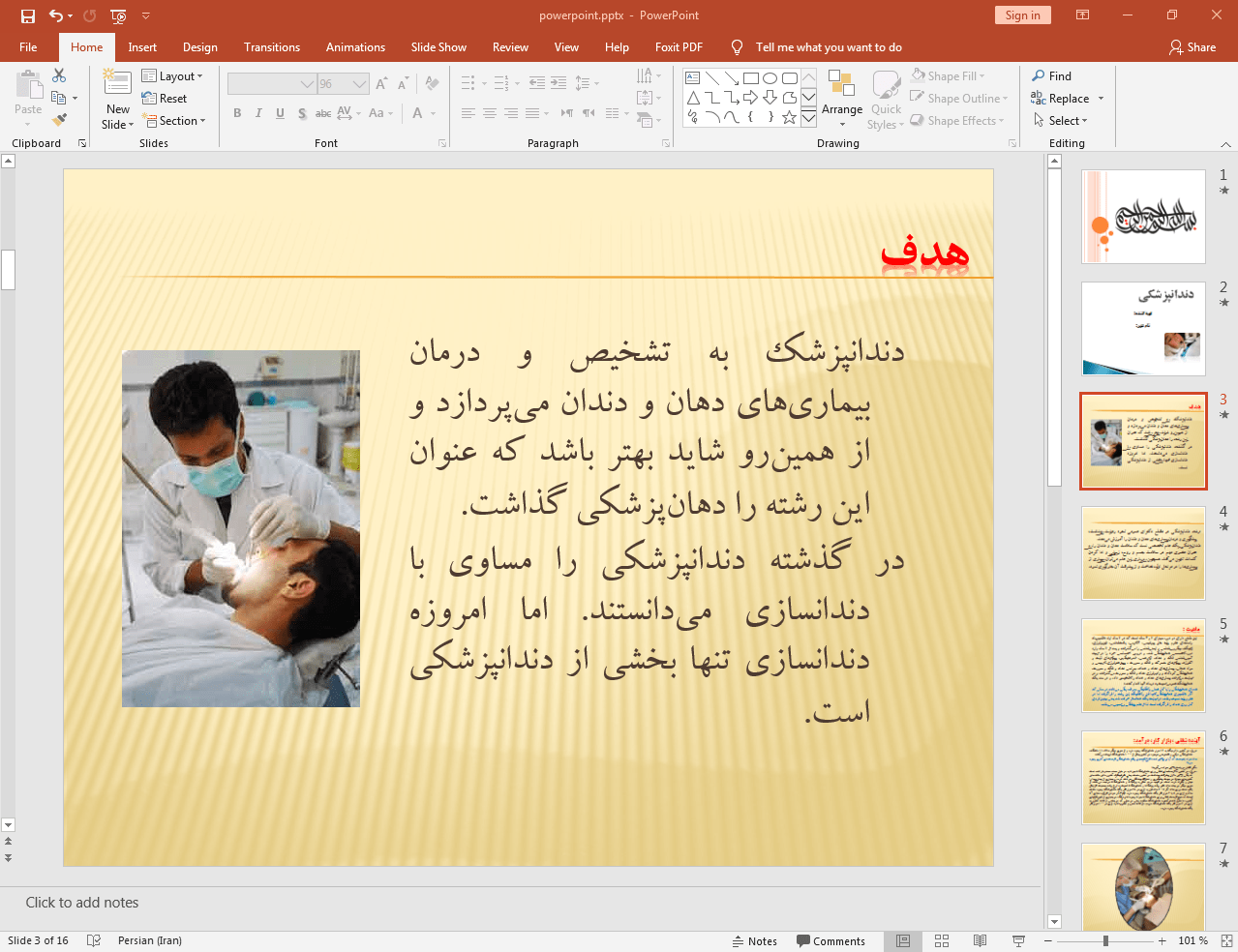Pick the star shape in shapes gallery
This screenshot has width=1238, height=952.
pos(790,117)
